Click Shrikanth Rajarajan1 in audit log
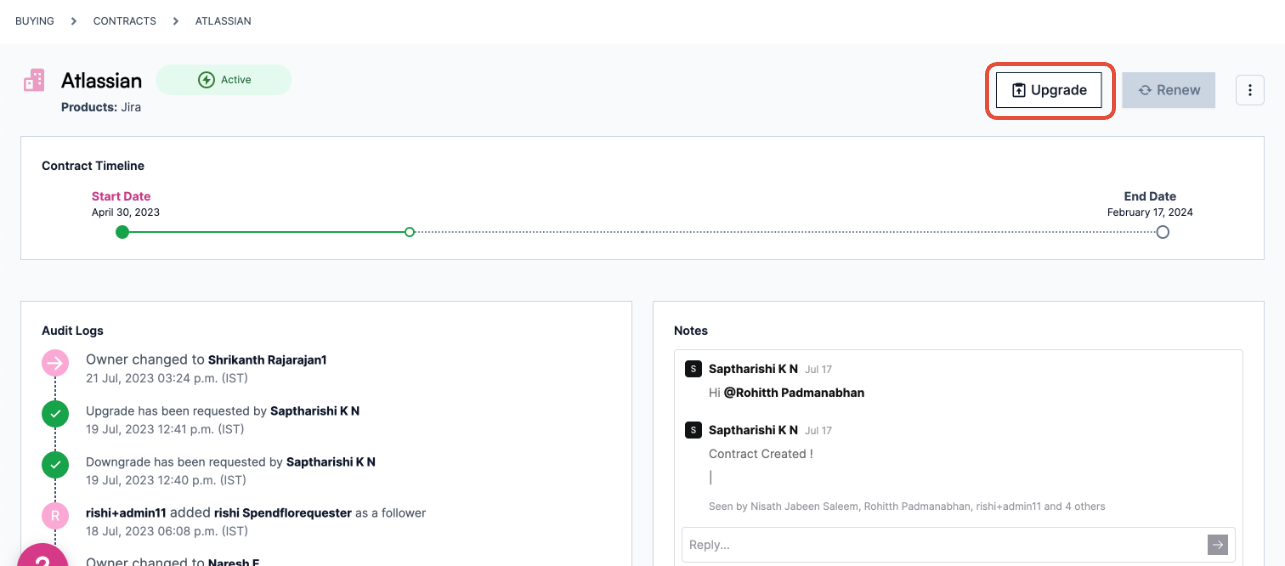Screen dimensions: 1285x566 [x=268, y=359]
